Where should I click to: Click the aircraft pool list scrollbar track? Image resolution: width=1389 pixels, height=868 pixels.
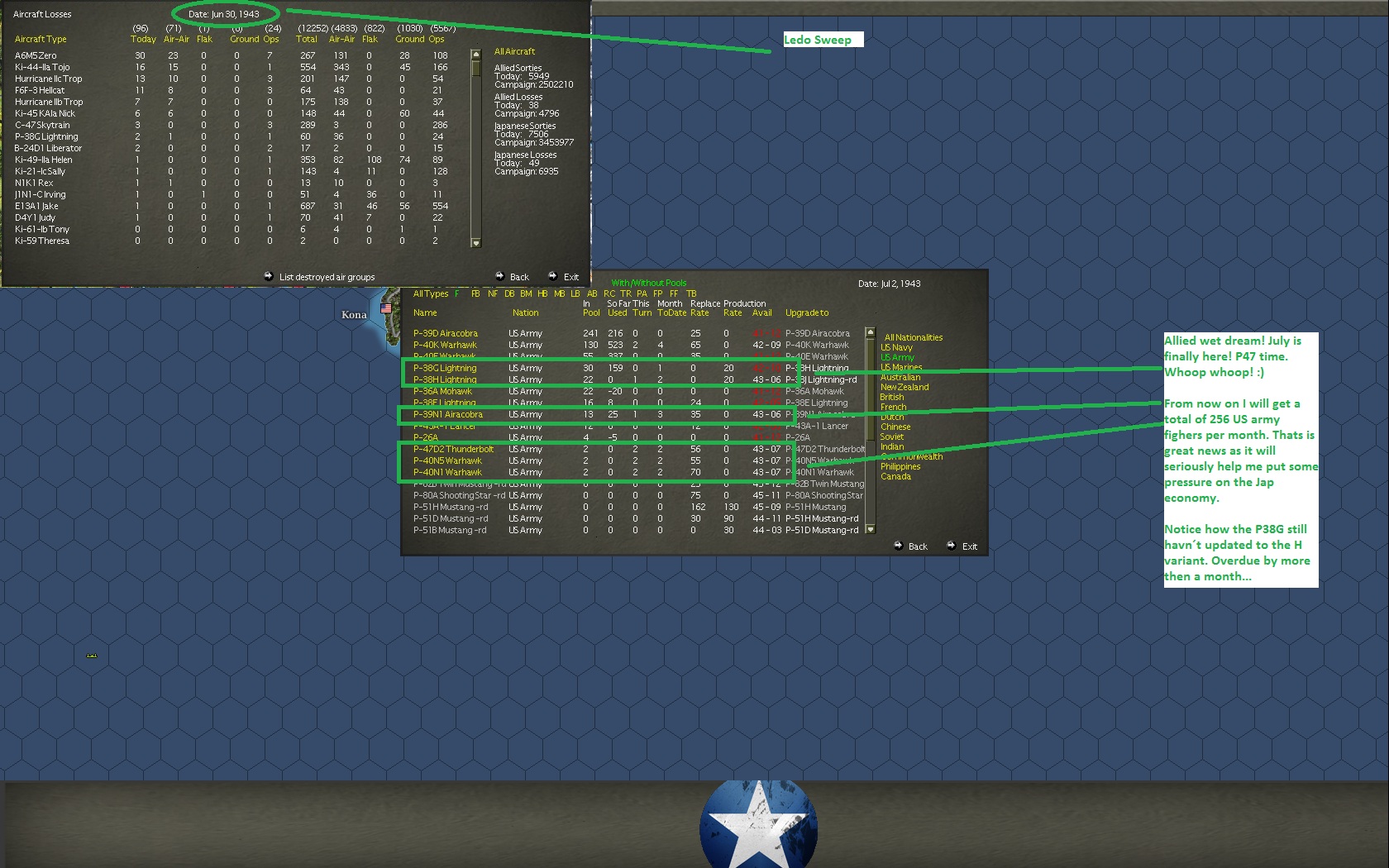click(870, 430)
